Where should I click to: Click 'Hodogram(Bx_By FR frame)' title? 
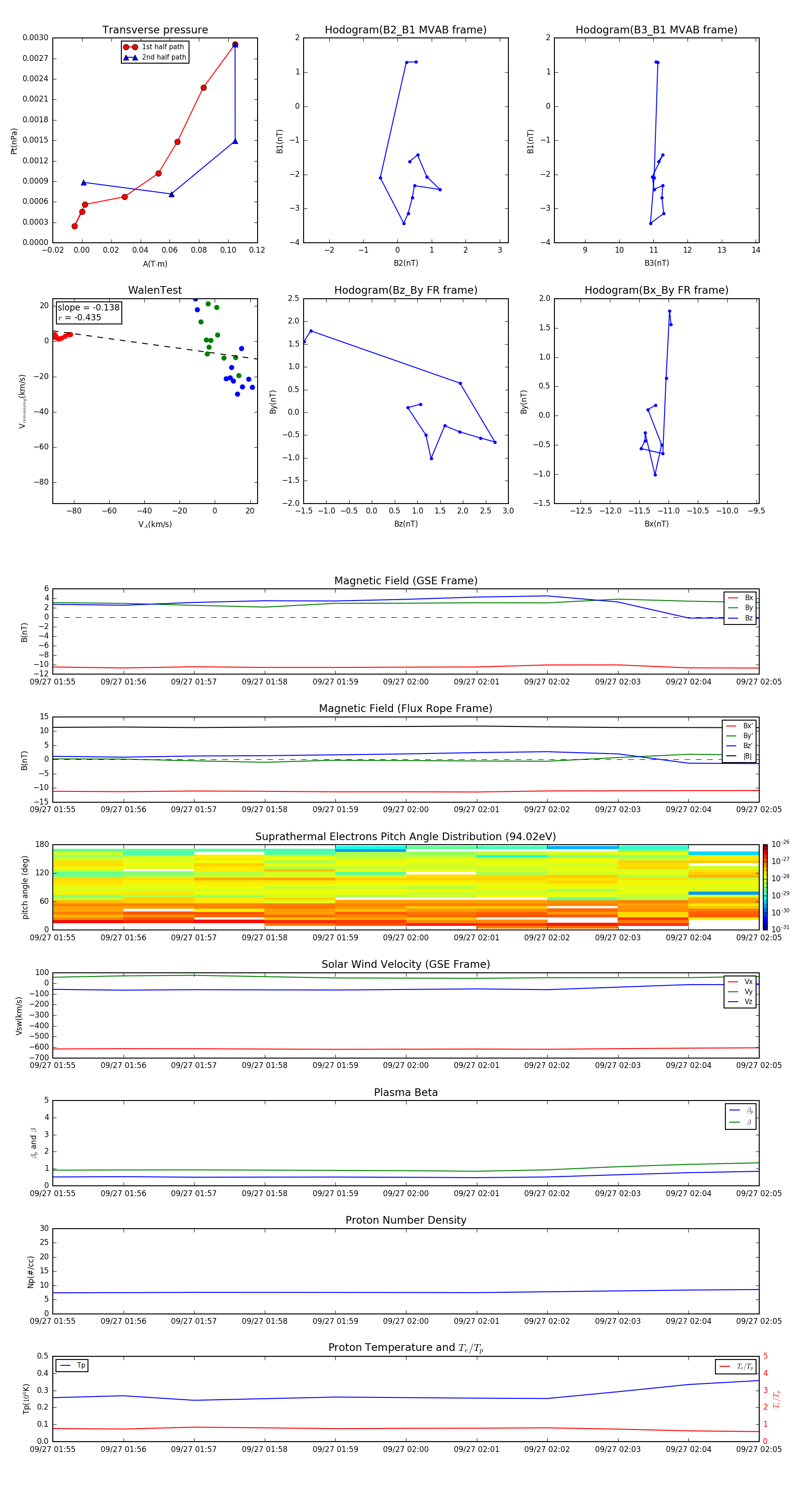(656, 290)
